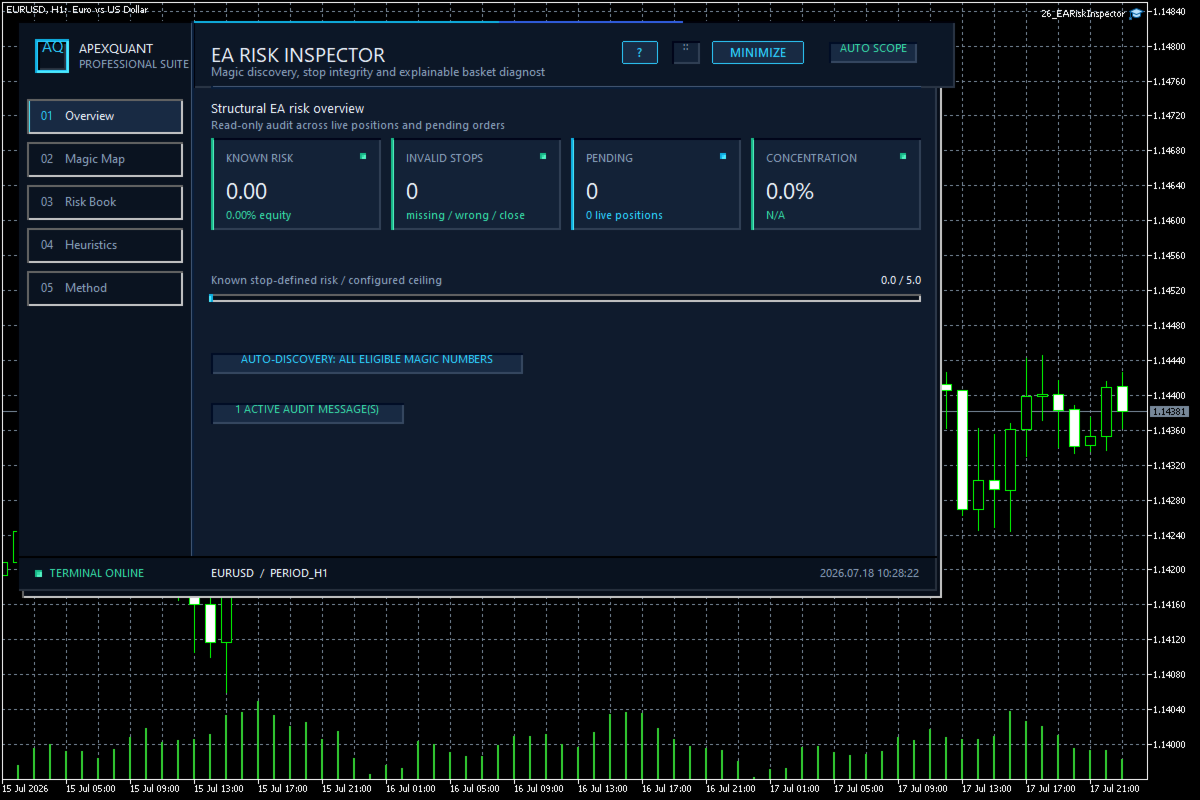Screen dimensions: 1200x800
Task: Click the Invalid Stops card indicator square
Action: click(x=543, y=156)
